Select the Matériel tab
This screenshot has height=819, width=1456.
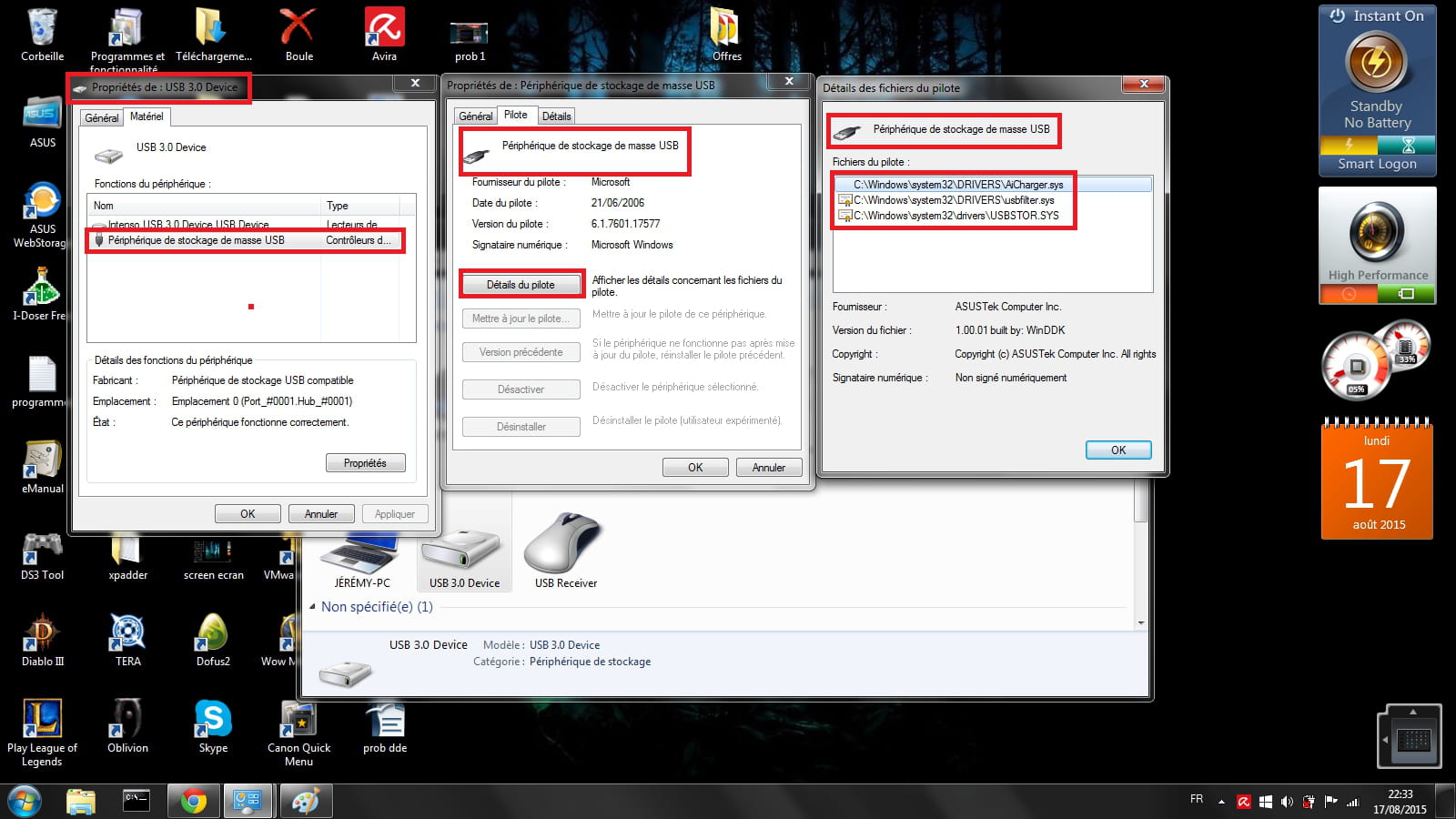(x=147, y=116)
